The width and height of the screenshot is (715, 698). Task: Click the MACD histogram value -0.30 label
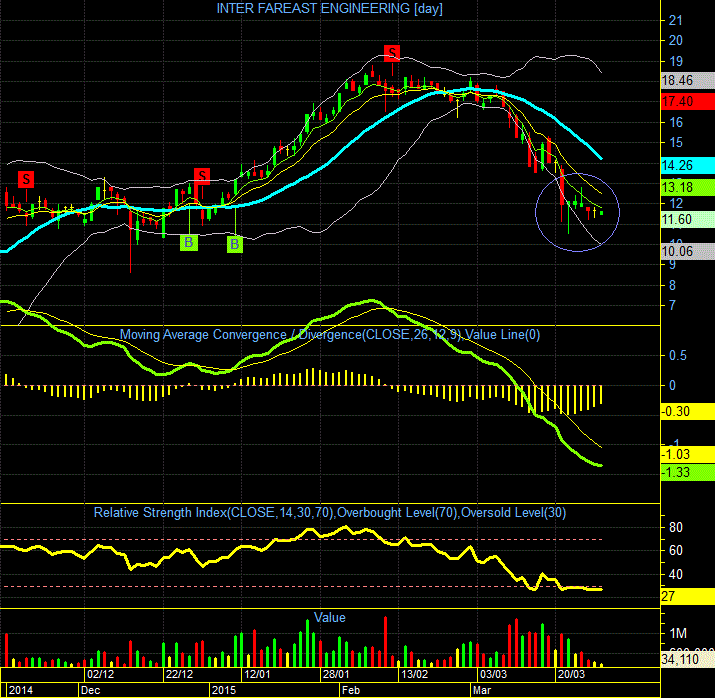(687, 412)
